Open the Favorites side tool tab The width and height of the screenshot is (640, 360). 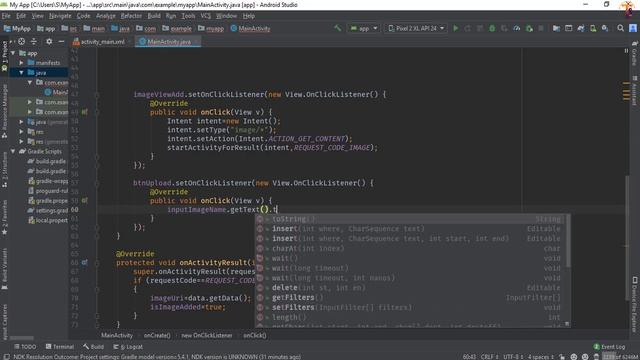4,218
